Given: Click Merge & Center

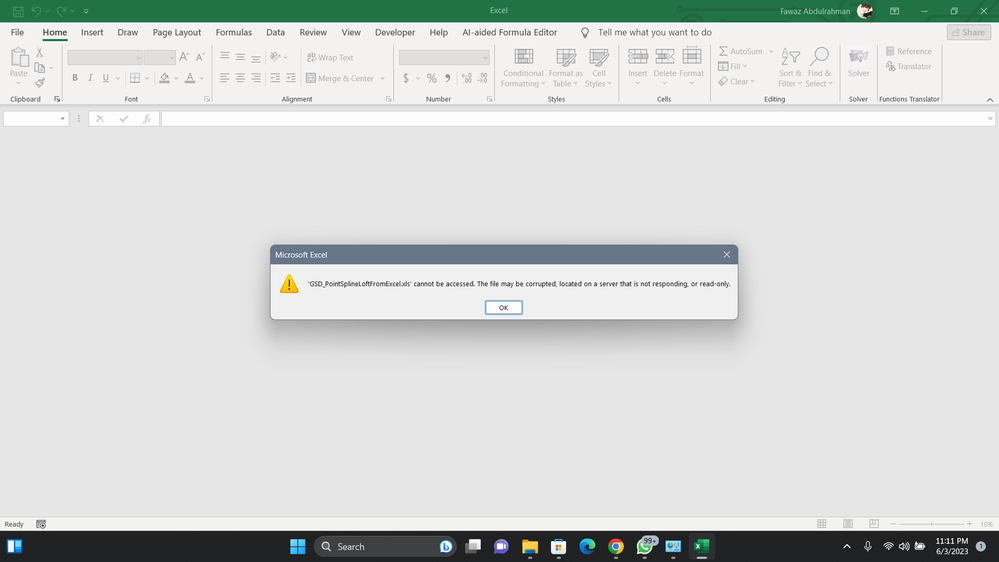Looking at the screenshot, I should 341,78.
